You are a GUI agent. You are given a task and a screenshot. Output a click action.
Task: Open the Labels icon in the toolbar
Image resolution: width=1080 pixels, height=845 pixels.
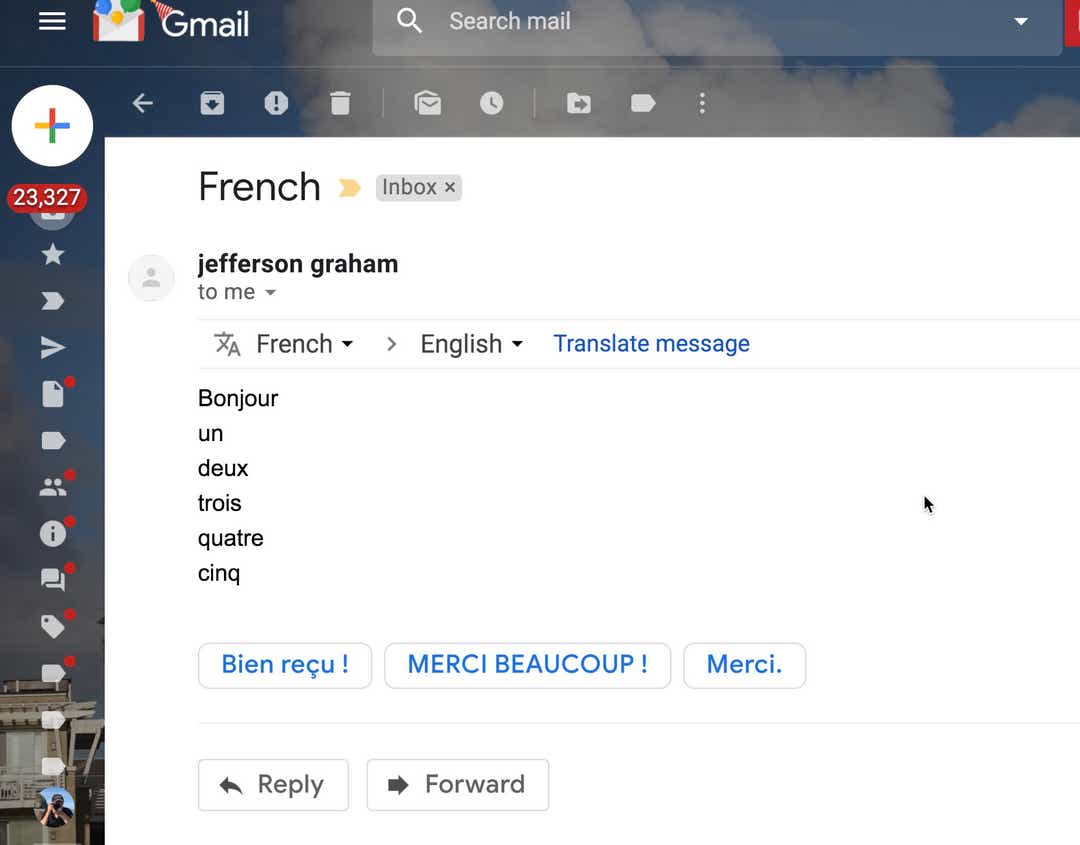pyautogui.click(x=643, y=103)
